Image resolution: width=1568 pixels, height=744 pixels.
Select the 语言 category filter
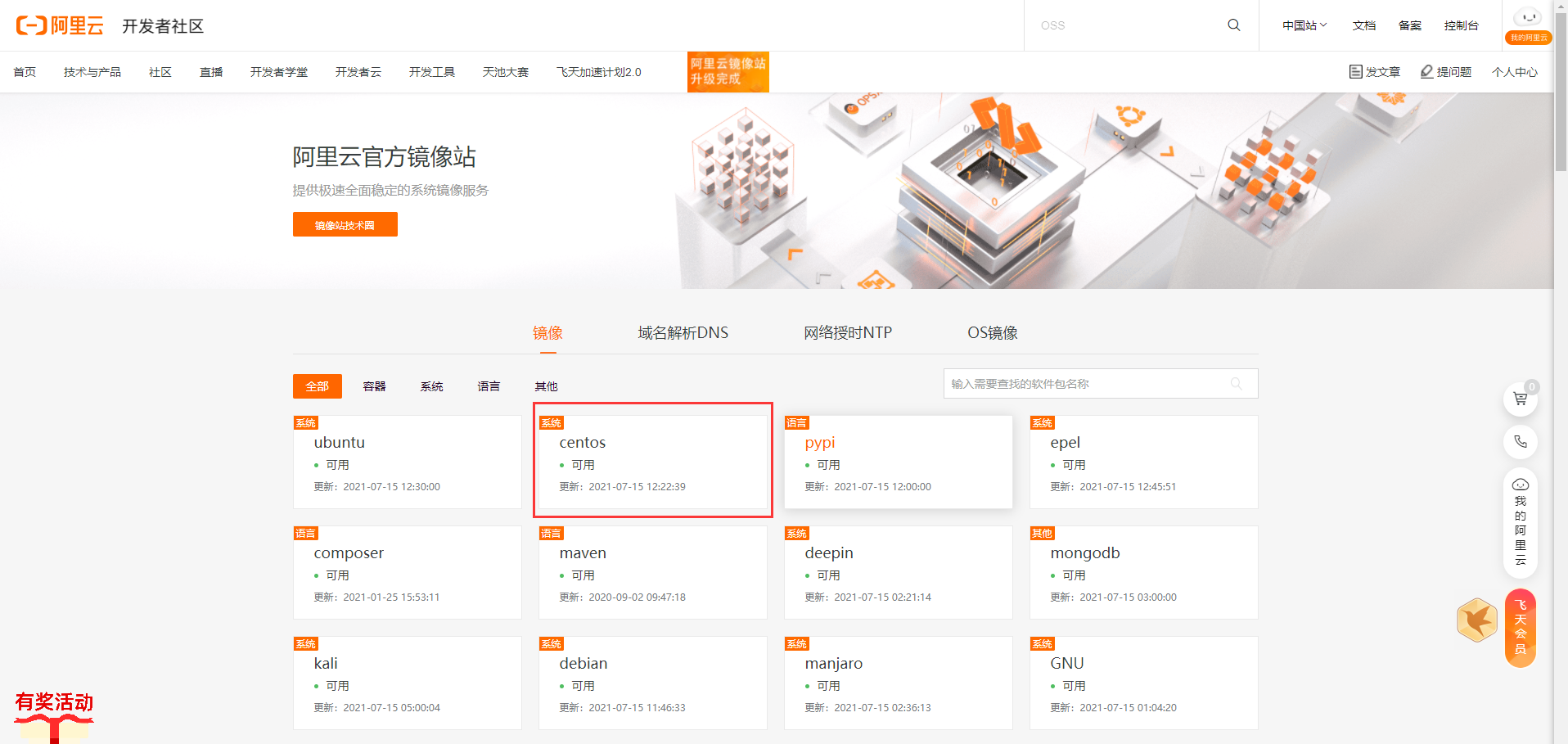[x=489, y=386]
